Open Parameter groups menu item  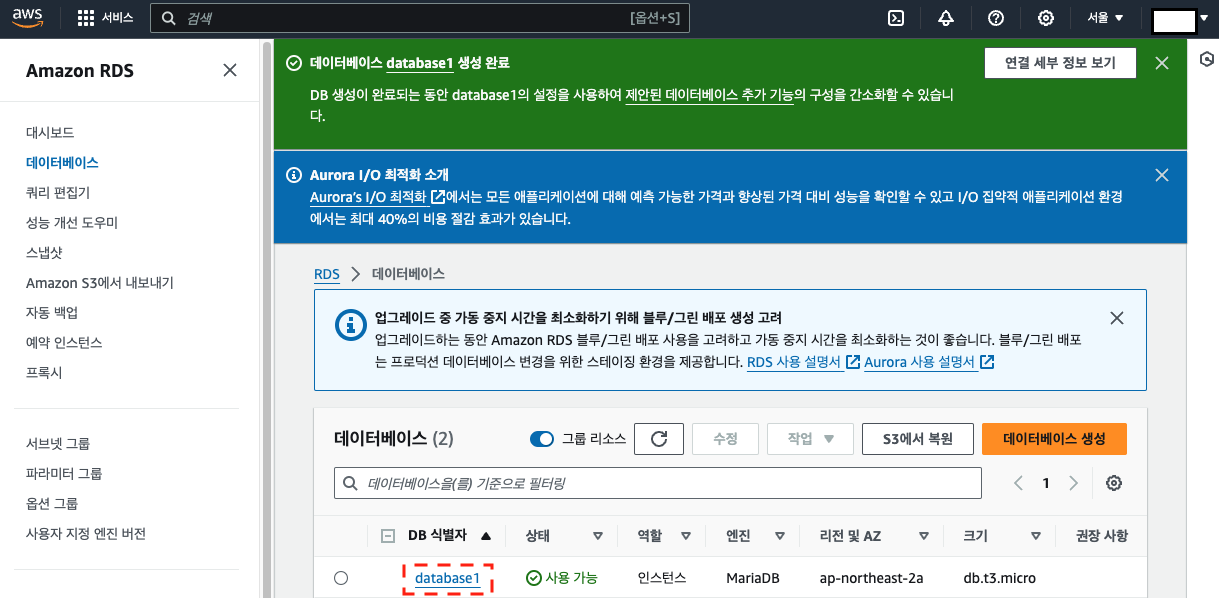tap(64, 473)
